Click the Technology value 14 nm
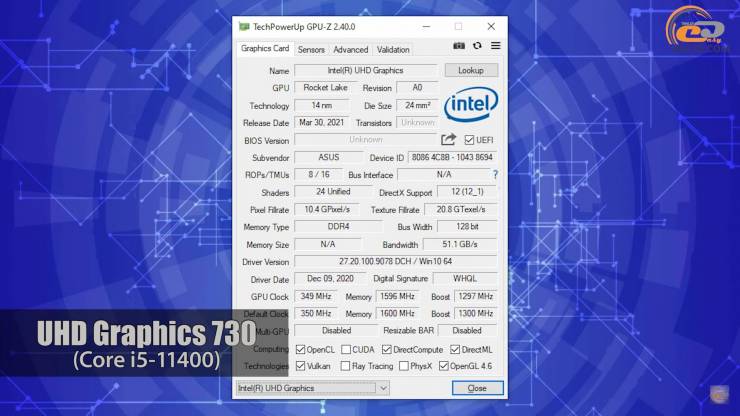740x416 pixels. 321,105
